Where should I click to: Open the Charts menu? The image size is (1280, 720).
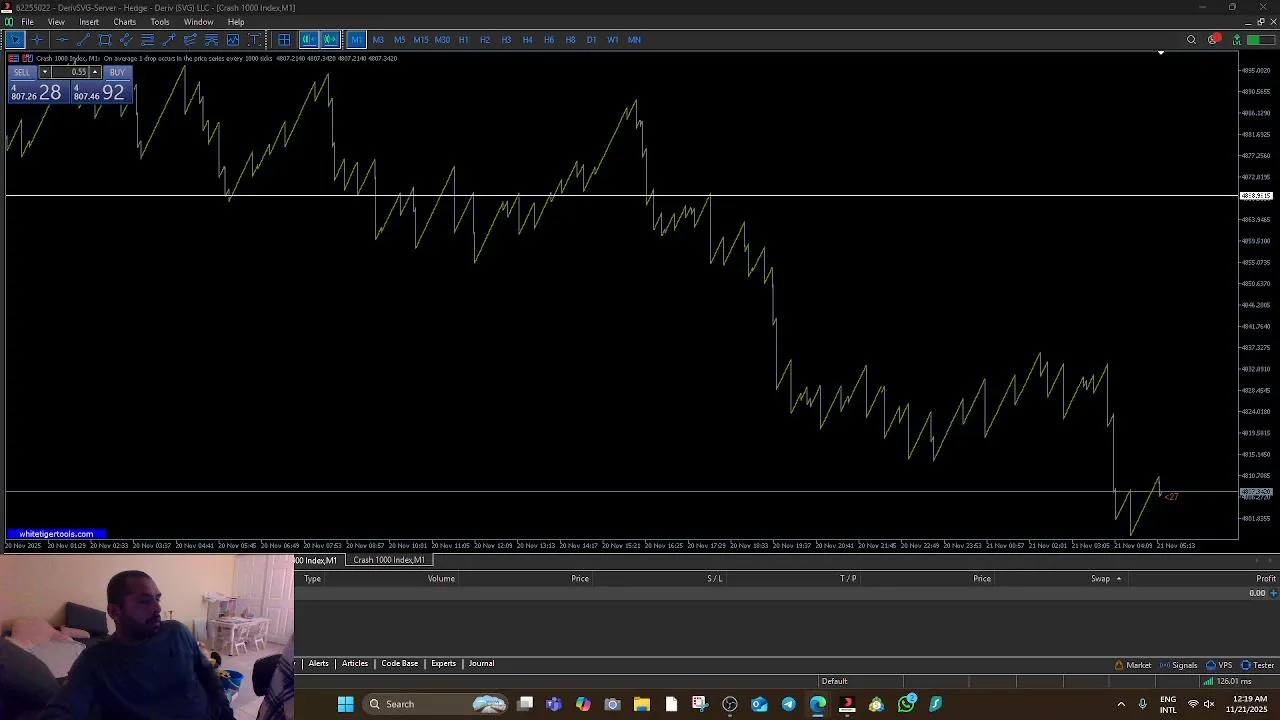pyautogui.click(x=124, y=22)
